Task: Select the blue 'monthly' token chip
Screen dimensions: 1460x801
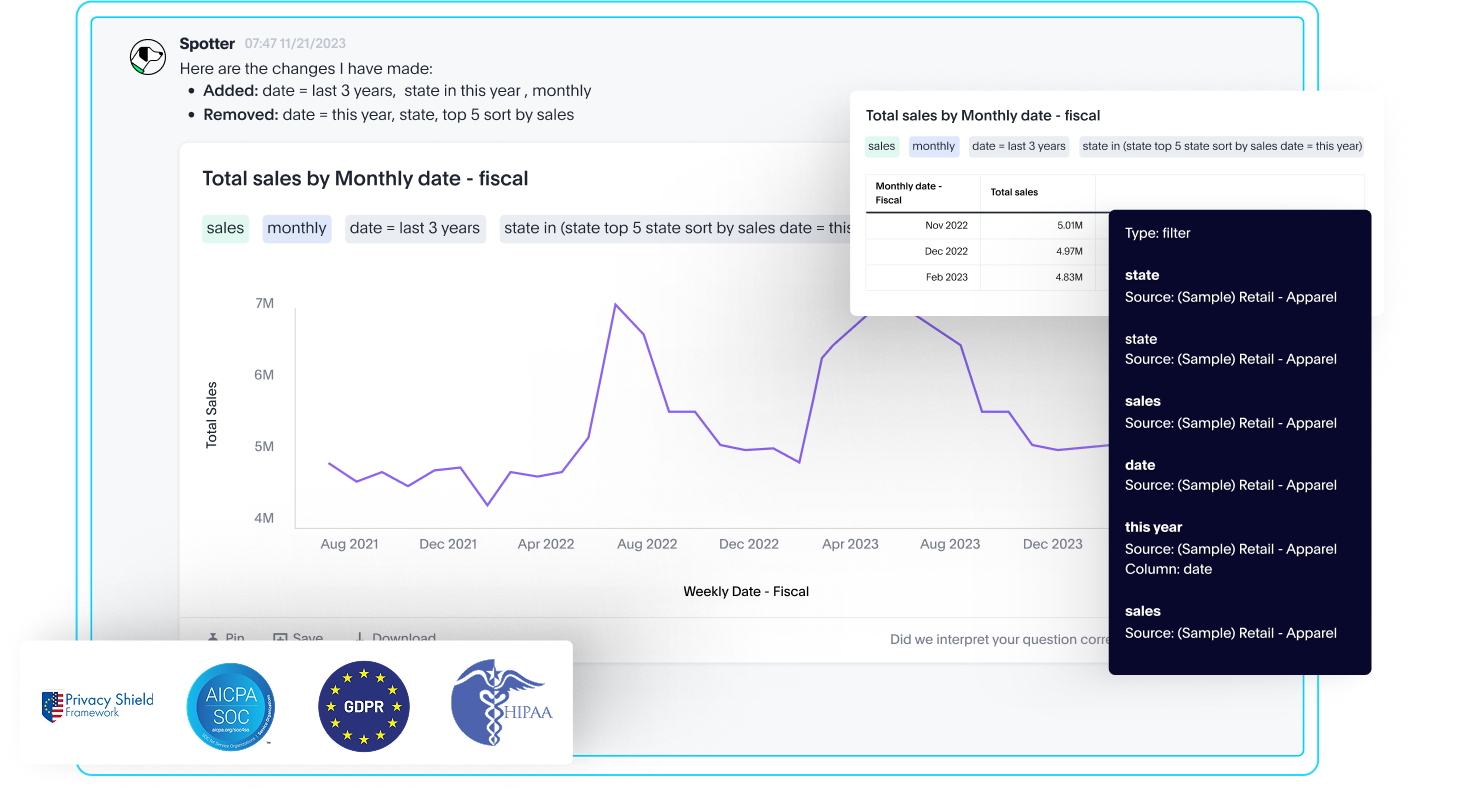Action: 296,228
